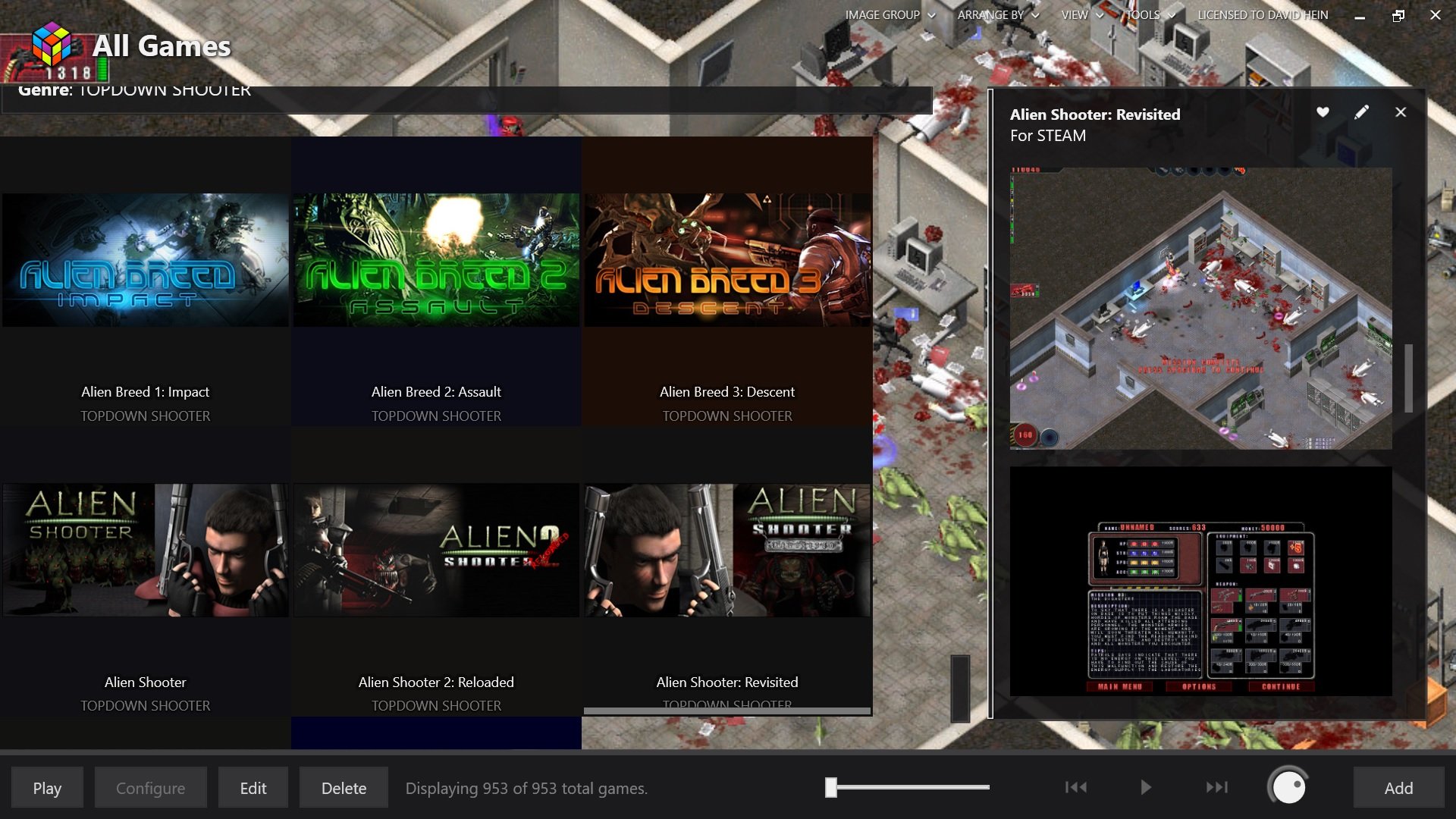Image resolution: width=1456 pixels, height=819 pixels.
Task: Click Topdown Shooter under Alien Shooter
Action: point(145,706)
